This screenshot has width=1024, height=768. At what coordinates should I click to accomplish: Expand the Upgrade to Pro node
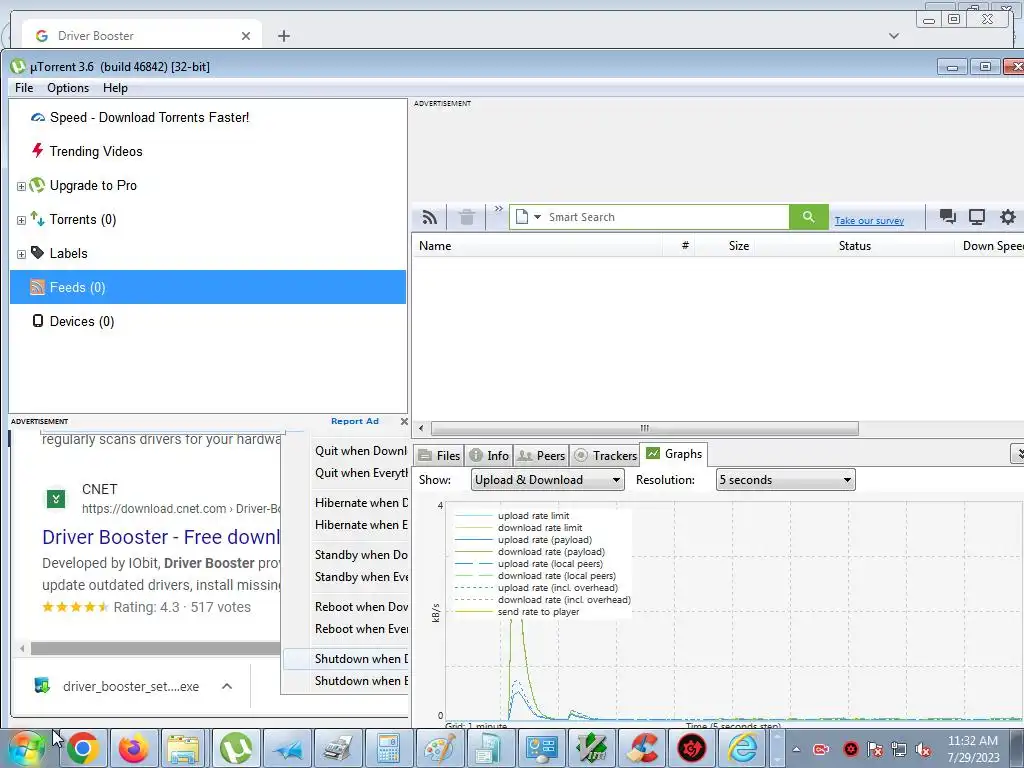pos(21,186)
